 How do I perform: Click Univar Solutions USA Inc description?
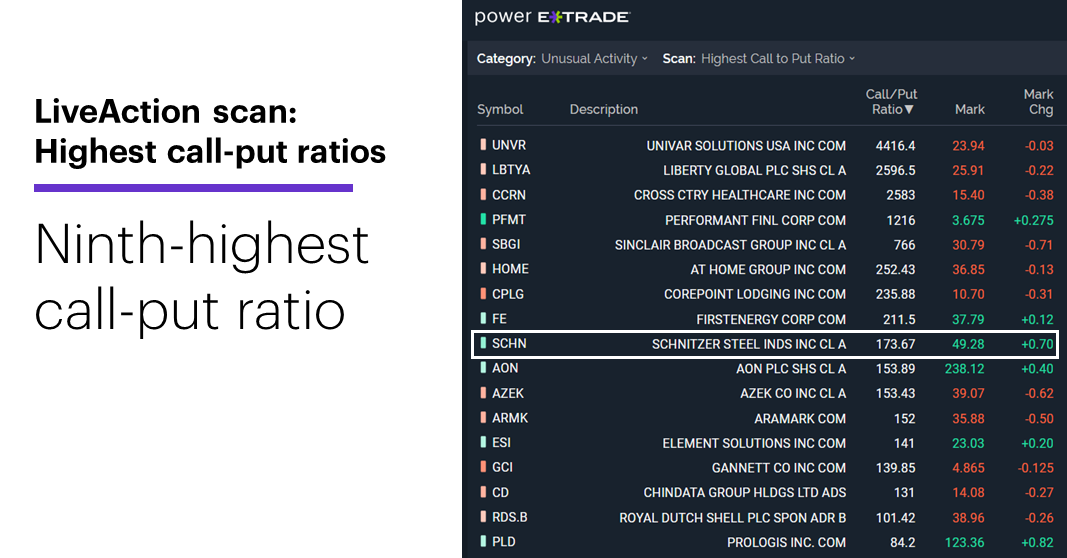(x=746, y=146)
